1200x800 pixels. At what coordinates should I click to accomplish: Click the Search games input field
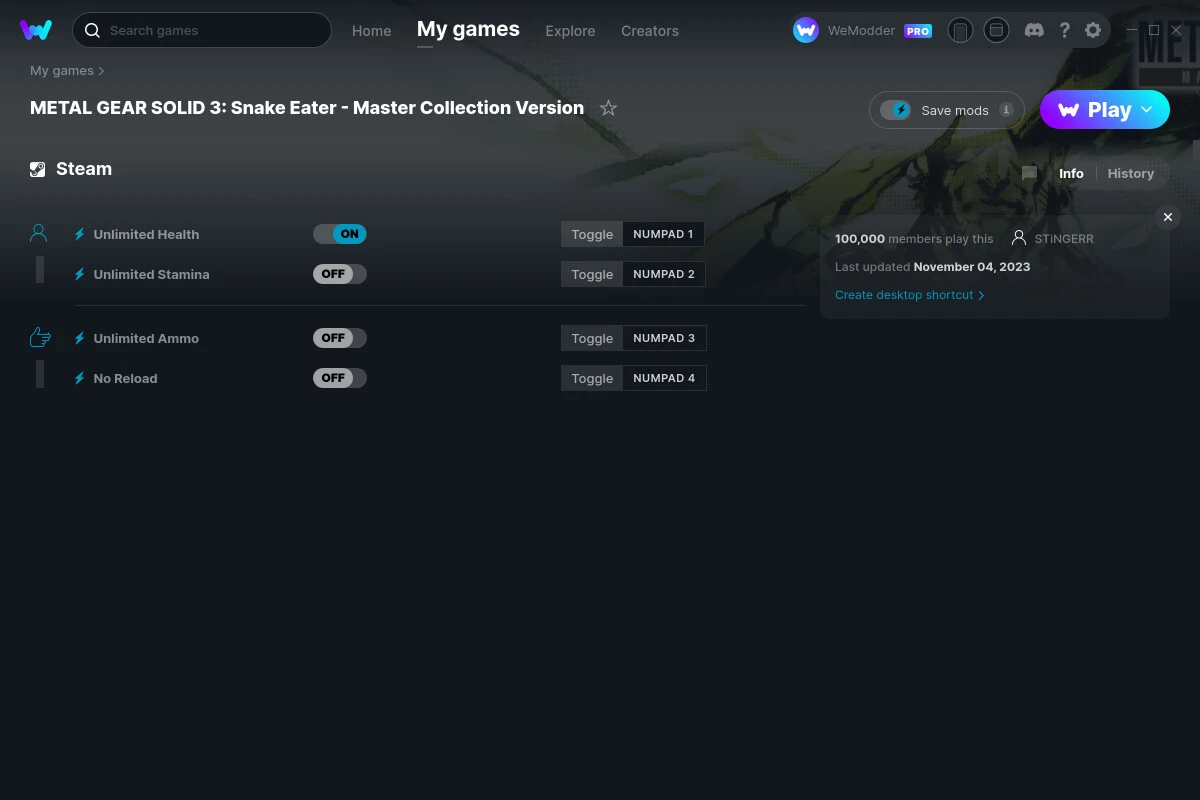(x=202, y=30)
